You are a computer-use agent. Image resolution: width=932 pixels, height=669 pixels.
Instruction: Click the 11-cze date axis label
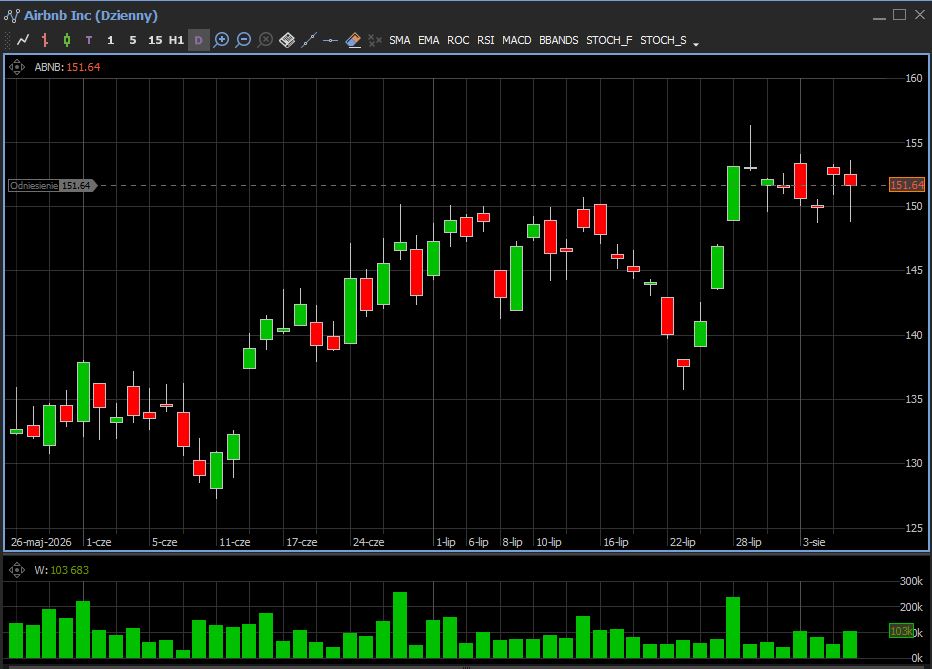point(235,542)
